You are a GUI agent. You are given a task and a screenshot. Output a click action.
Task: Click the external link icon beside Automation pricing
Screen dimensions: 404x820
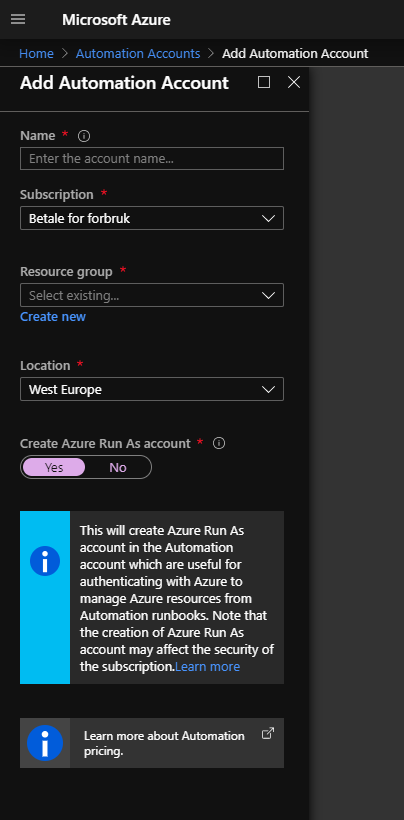[268, 733]
